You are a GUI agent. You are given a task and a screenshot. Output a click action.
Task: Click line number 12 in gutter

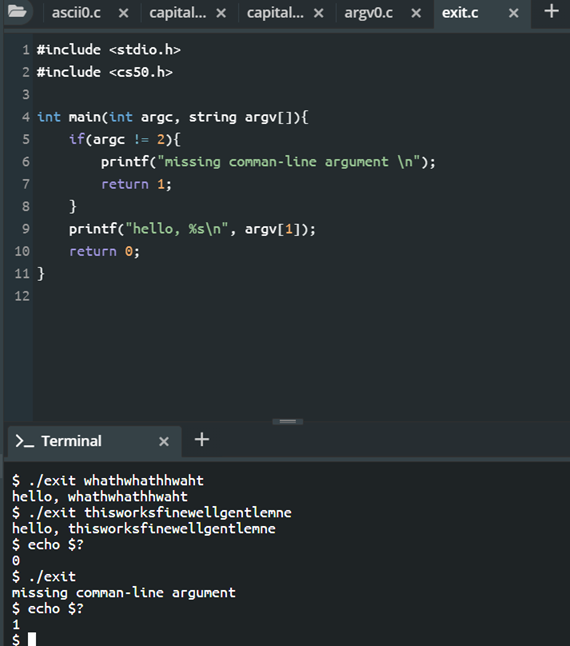[x=22, y=296]
